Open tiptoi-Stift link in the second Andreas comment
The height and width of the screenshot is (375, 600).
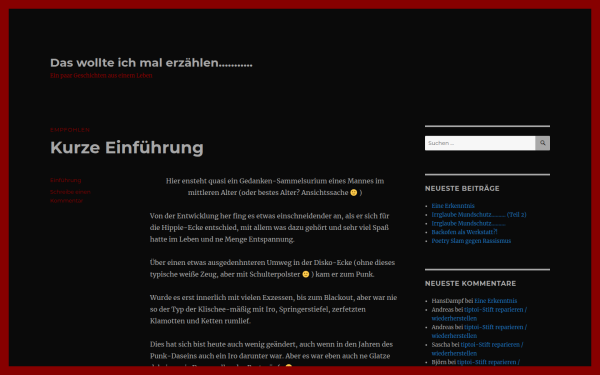[479, 332]
